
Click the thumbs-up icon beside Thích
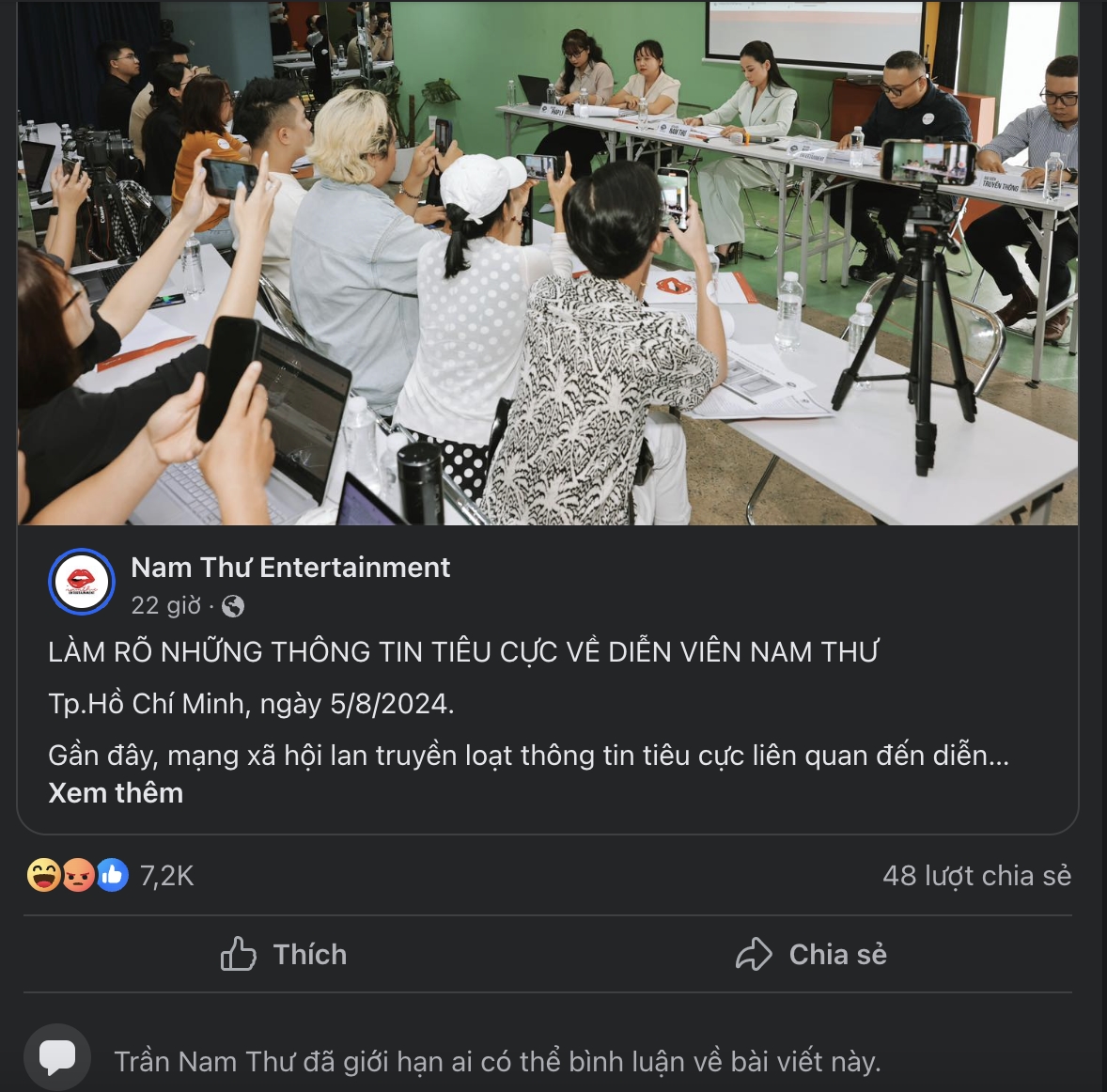(x=238, y=955)
